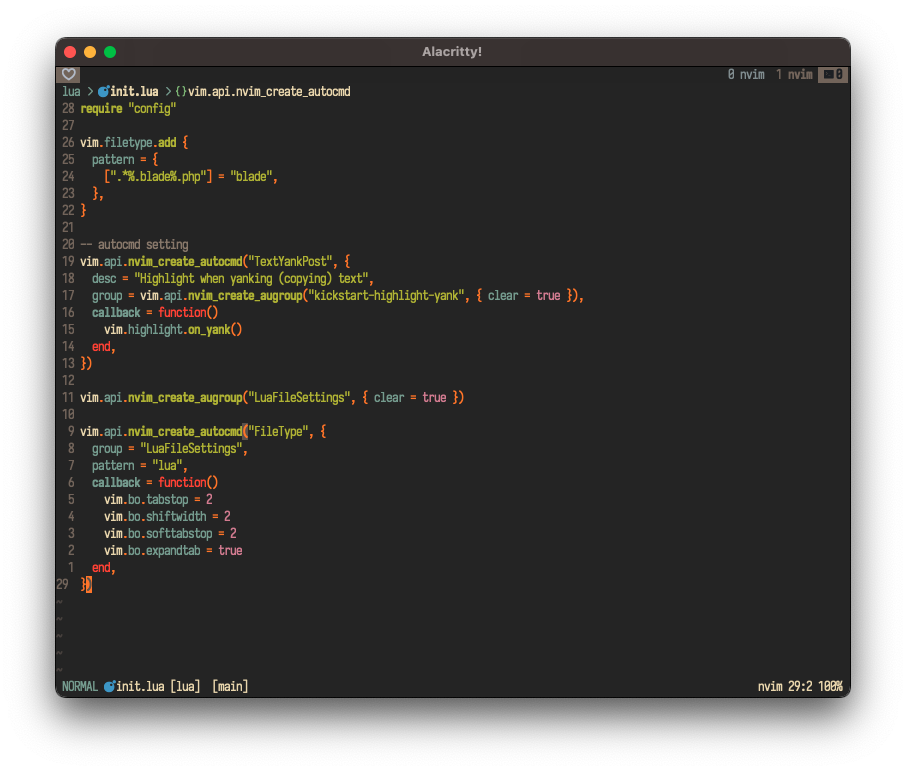
Task: Click the "LuaFileSettings" augroup creation line
Action: coord(272,398)
